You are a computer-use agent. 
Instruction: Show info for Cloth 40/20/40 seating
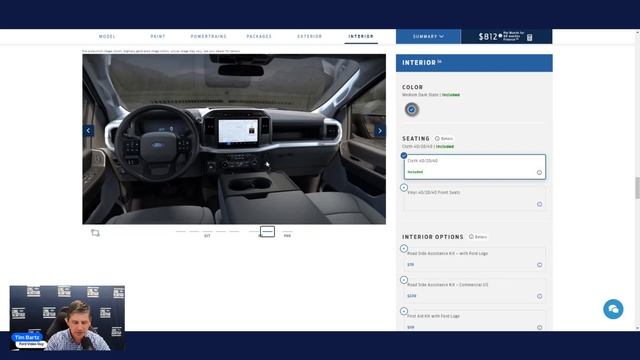pos(539,173)
